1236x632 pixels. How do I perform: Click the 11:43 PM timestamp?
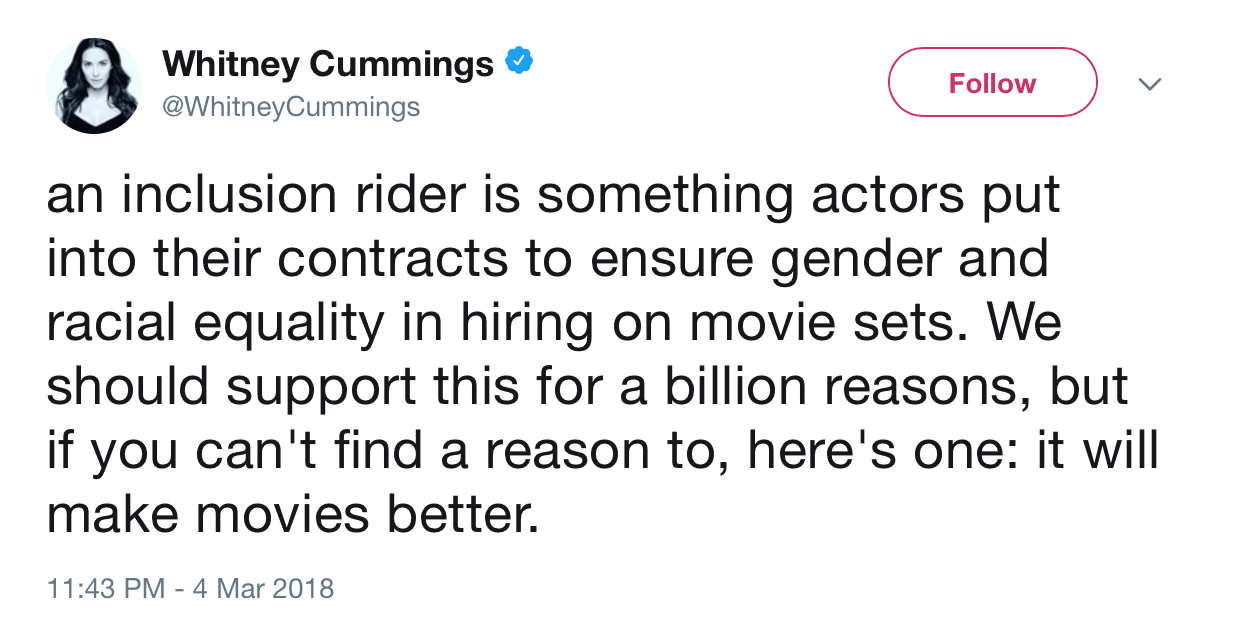coord(105,588)
